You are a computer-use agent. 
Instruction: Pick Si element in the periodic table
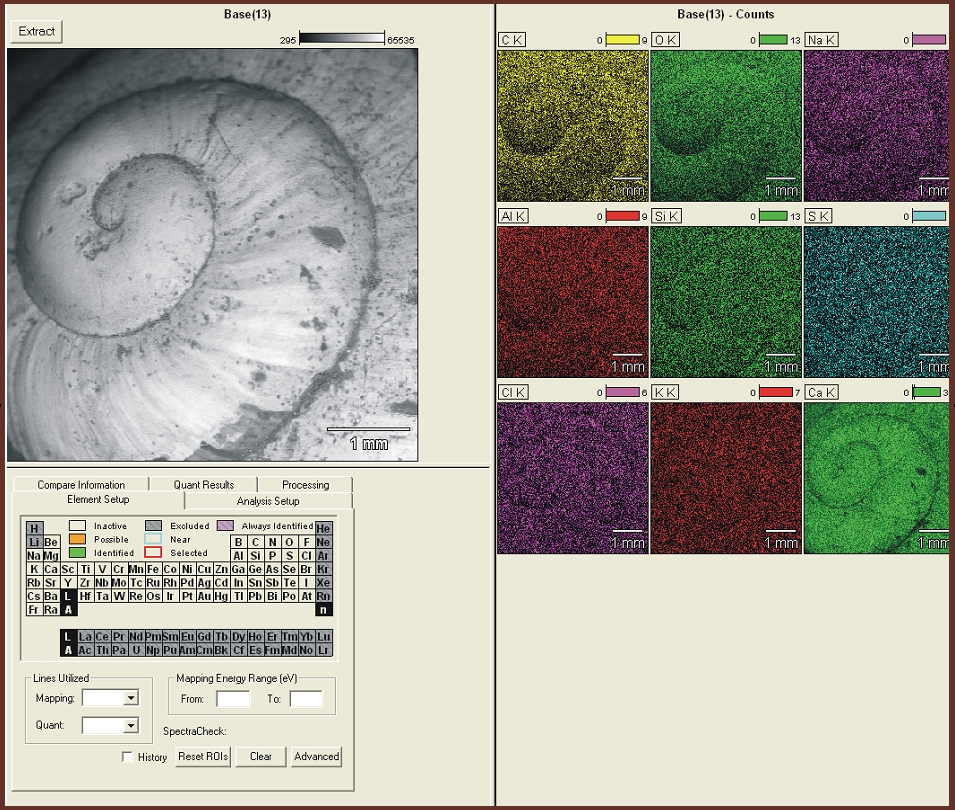(x=255, y=555)
